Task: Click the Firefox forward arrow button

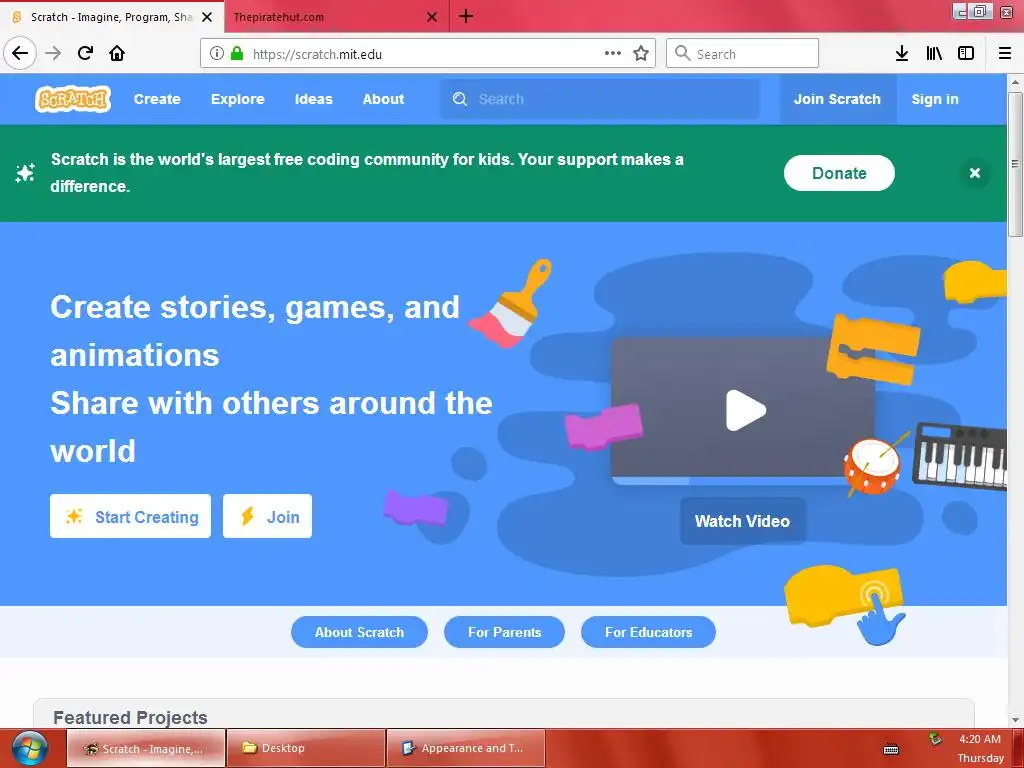Action: (x=53, y=53)
